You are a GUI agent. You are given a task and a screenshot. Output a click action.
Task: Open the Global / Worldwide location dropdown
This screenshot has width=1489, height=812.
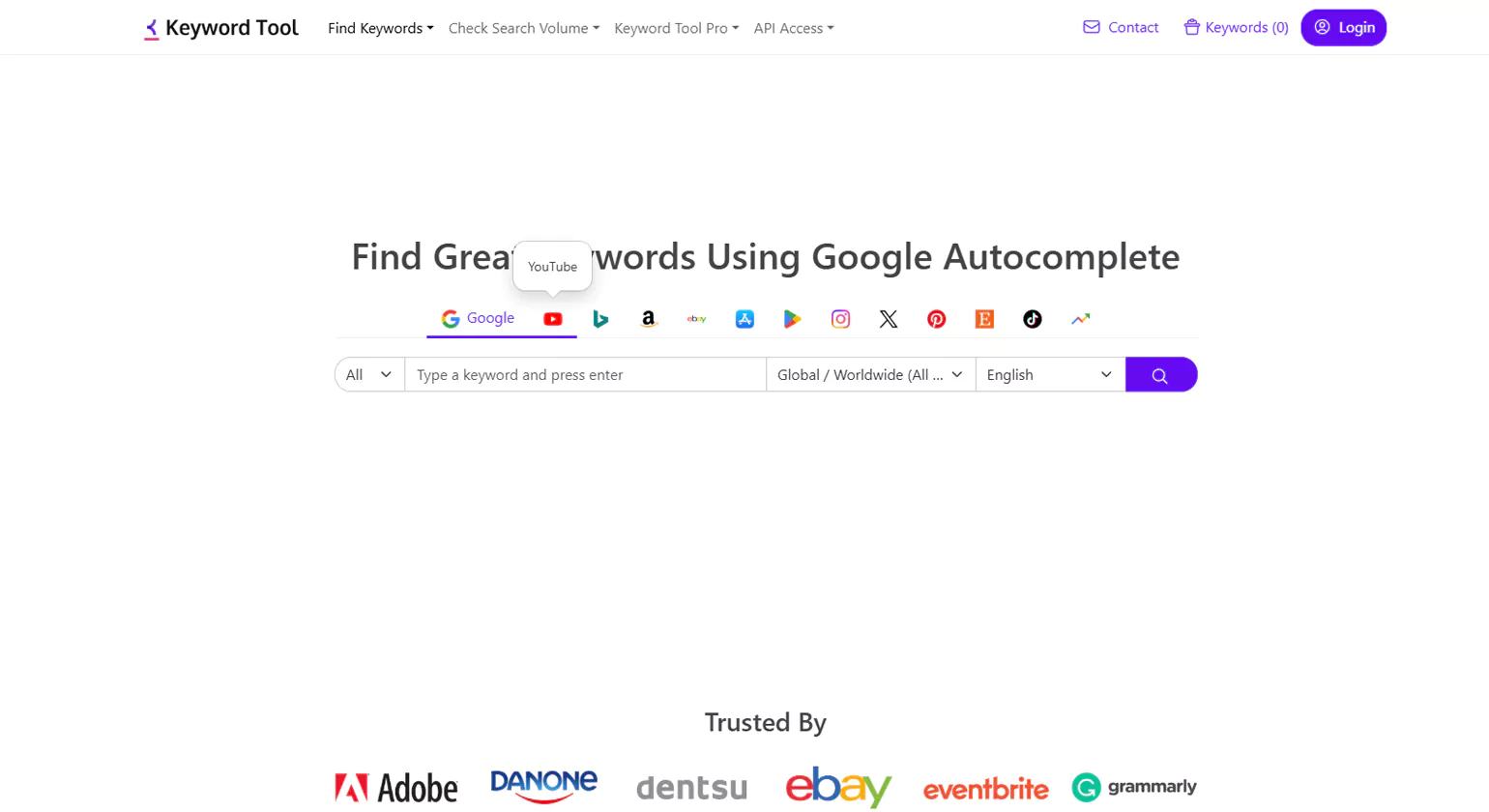coord(869,374)
